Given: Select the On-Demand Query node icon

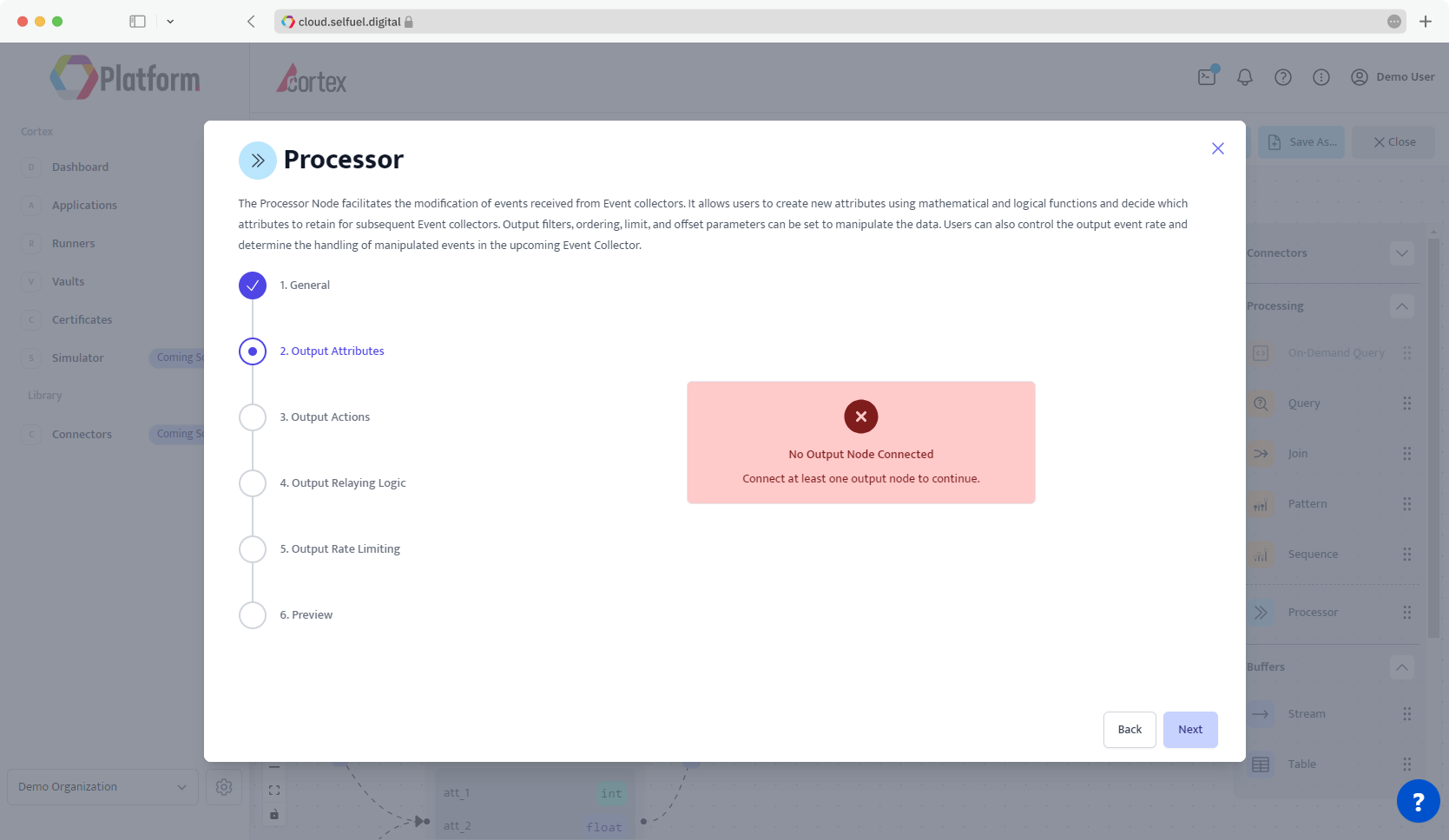Looking at the screenshot, I should tap(1261, 353).
